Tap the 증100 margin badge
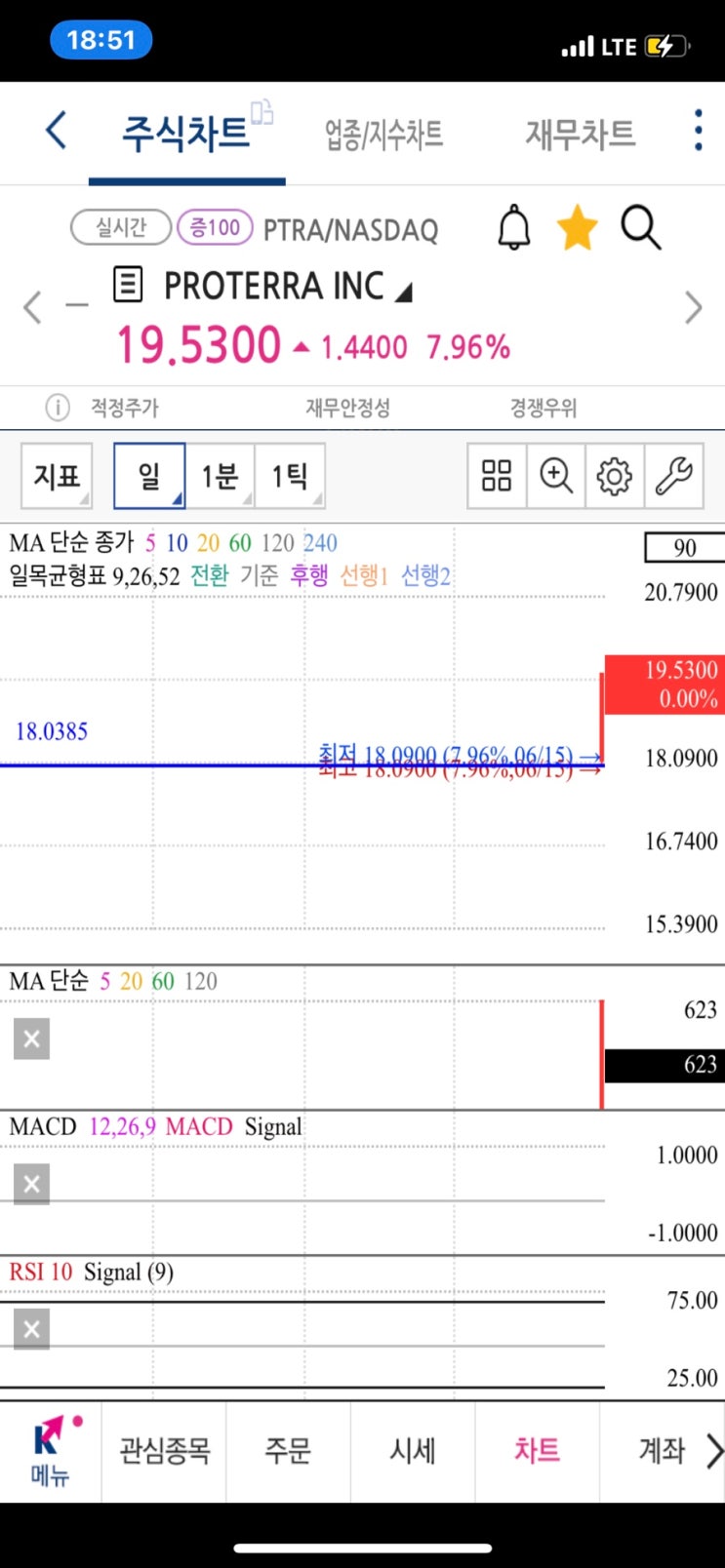Viewport: 725px width, 1568px height. click(215, 227)
